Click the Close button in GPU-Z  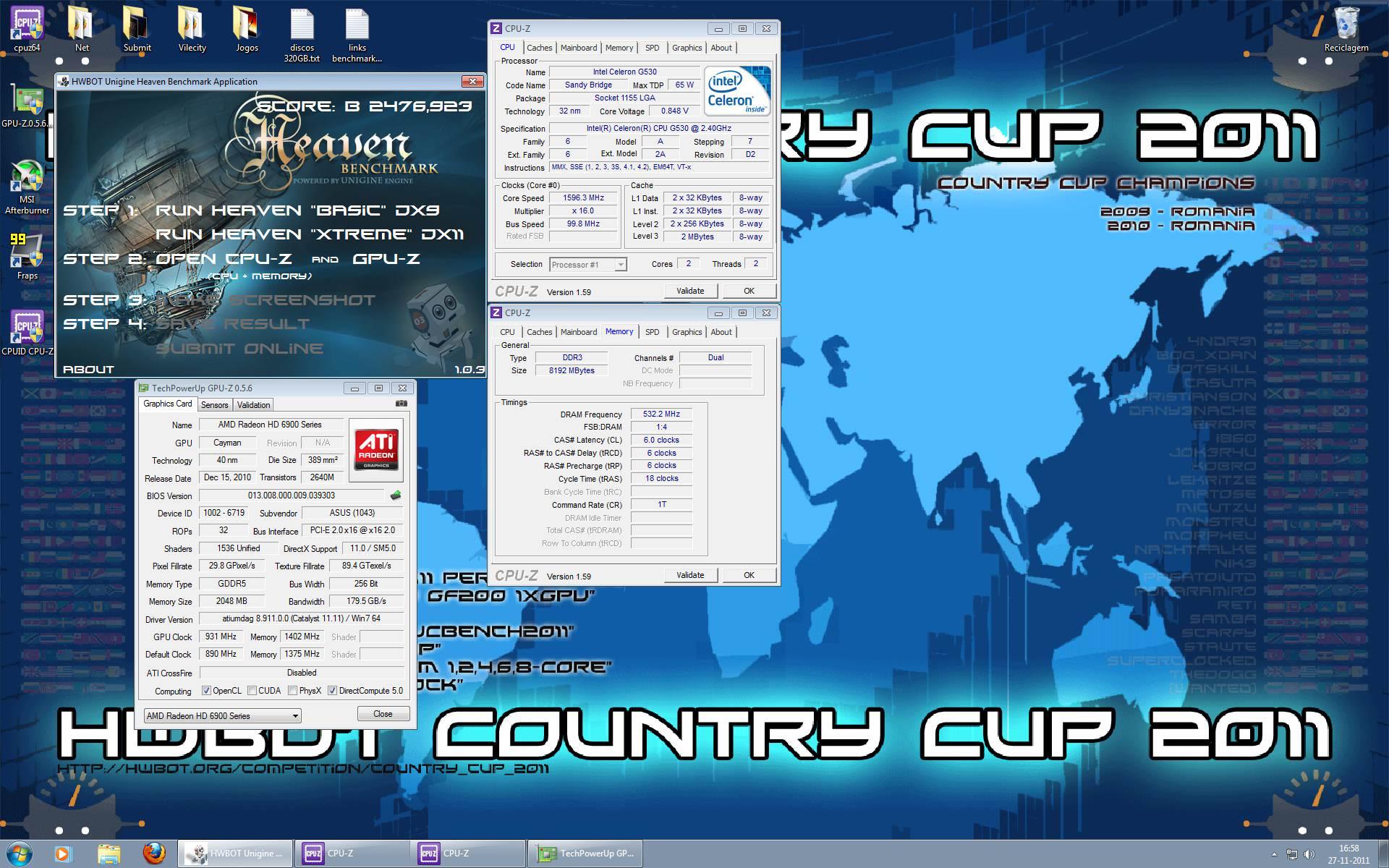(383, 714)
